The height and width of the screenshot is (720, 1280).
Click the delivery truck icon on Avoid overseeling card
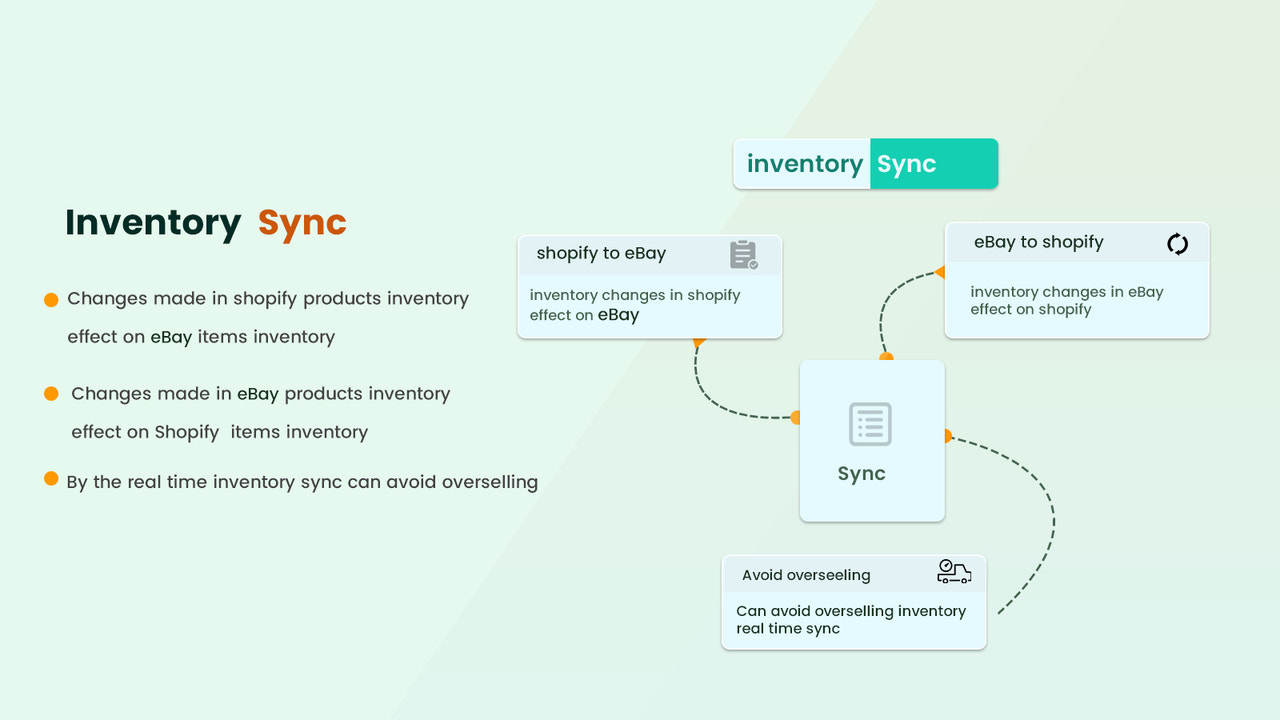(954, 572)
